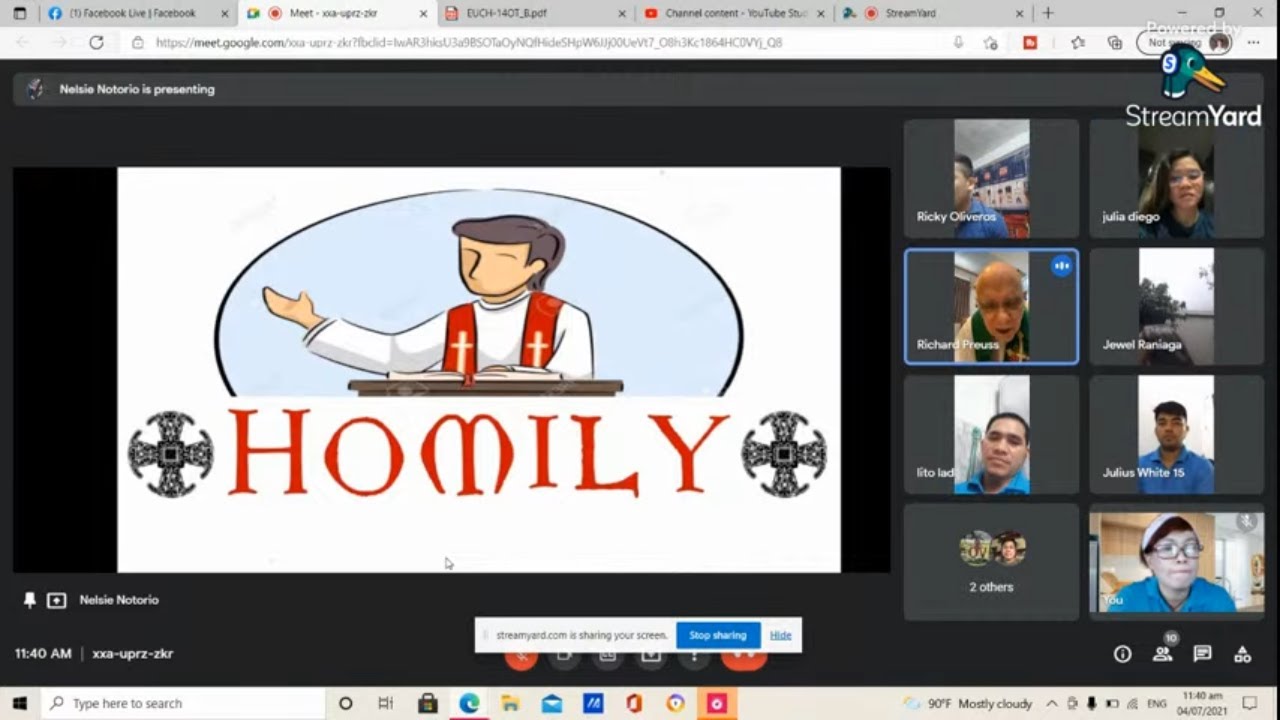1280x720 pixels.
Task: Open the Collections icon in Edge
Action: click(x=1114, y=42)
